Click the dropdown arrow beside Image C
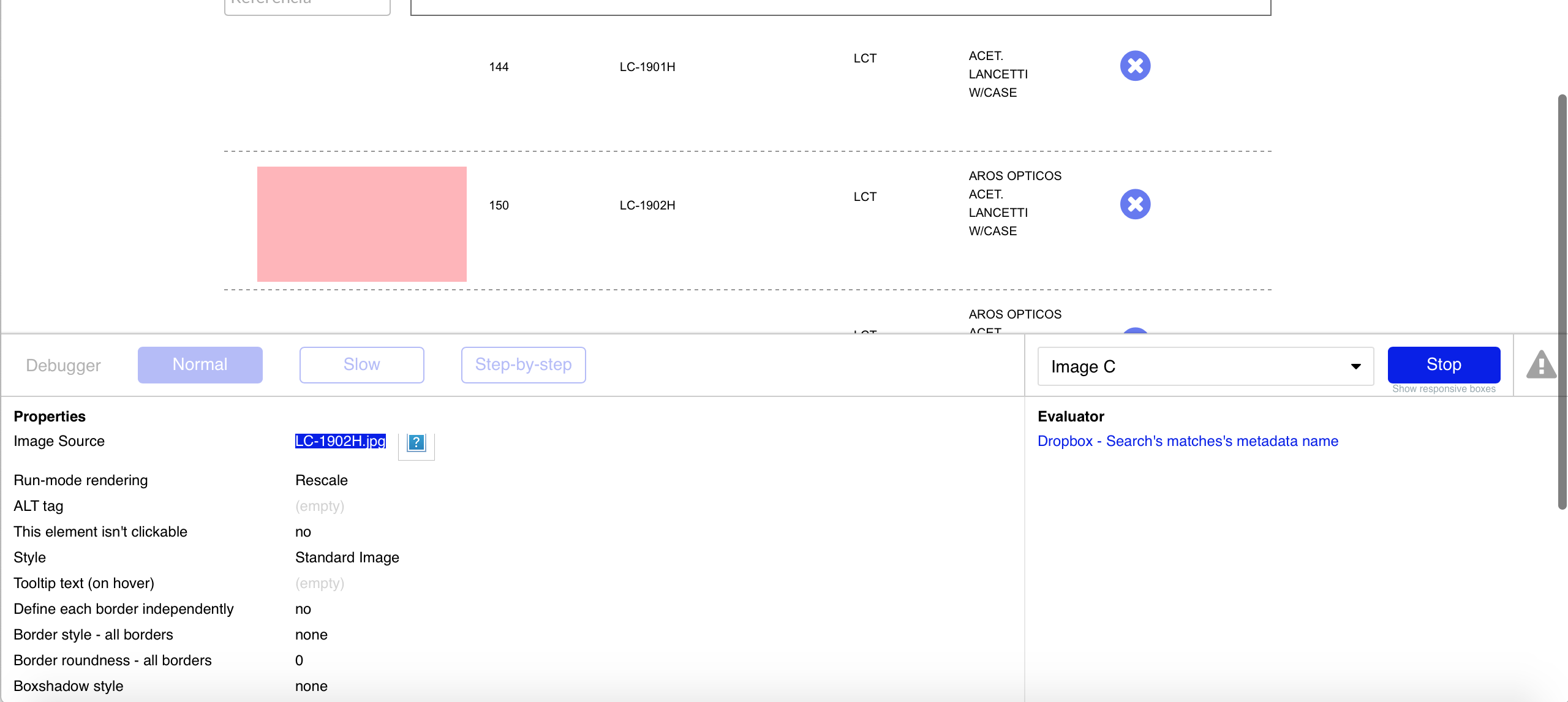 (x=1355, y=366)
